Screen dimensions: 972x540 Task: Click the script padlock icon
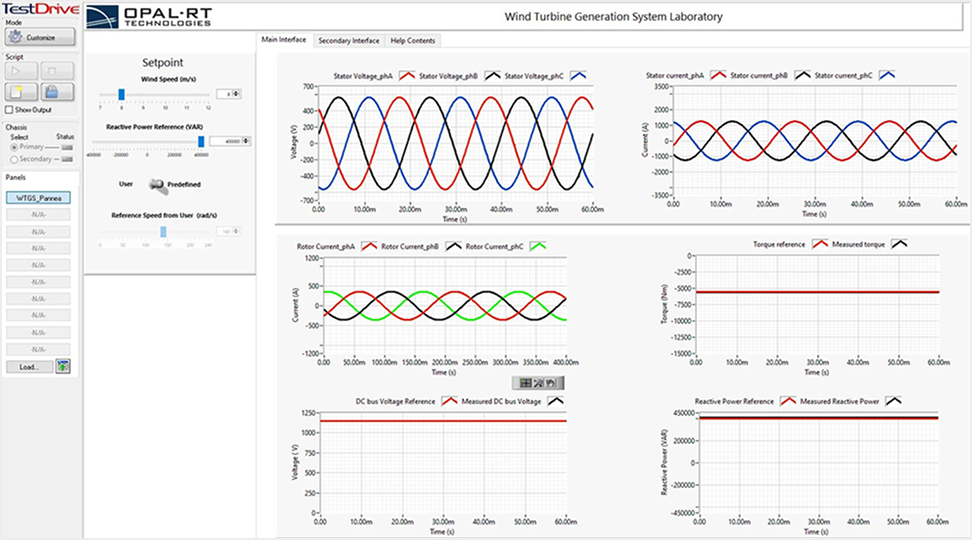[57, 91]
